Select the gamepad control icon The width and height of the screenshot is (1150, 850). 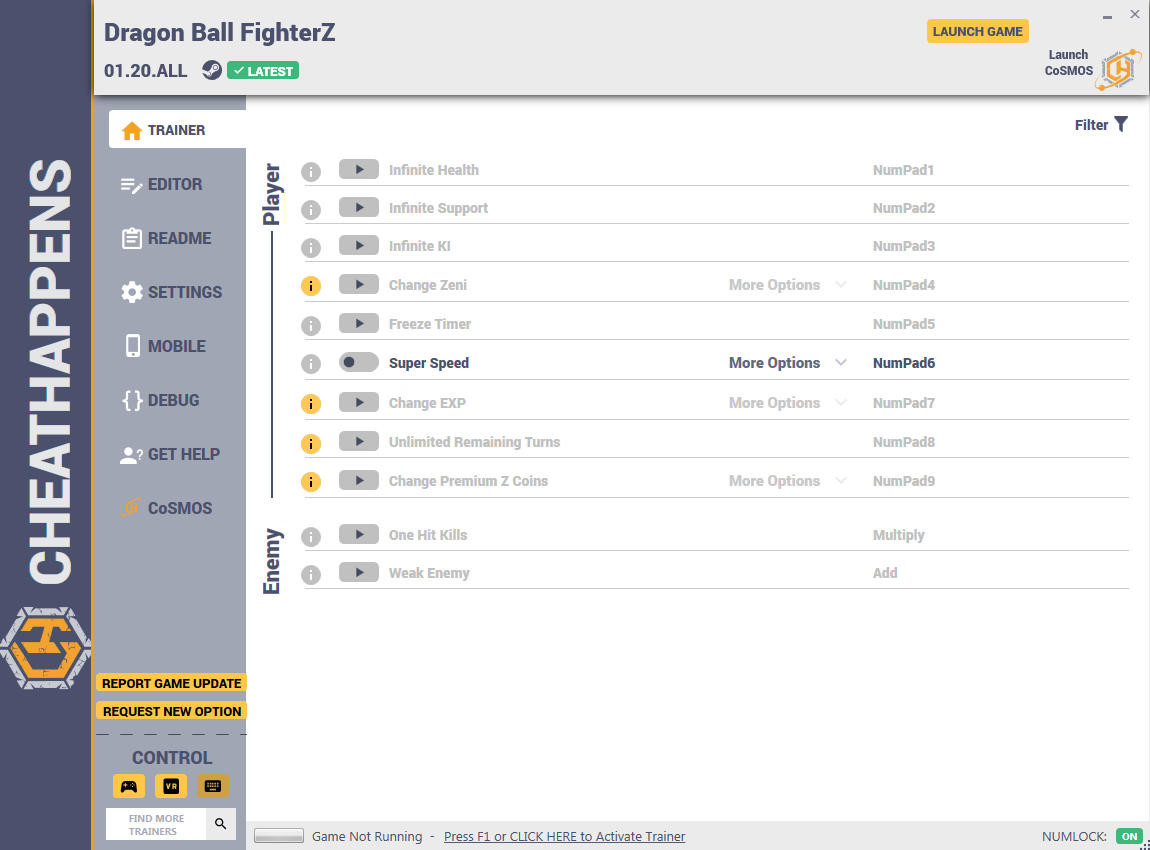[129, 786]
